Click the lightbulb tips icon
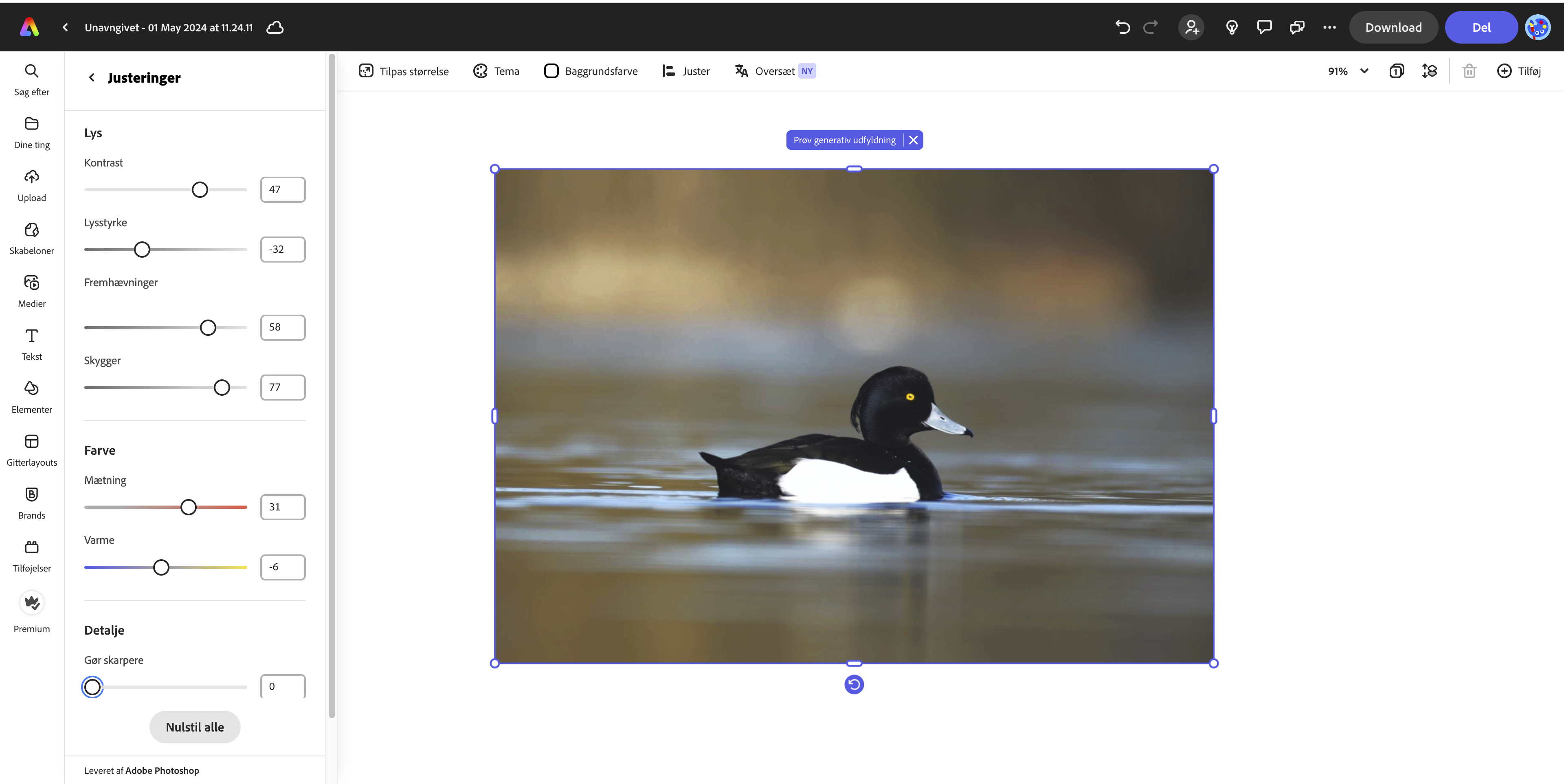 coord(1231,27)
